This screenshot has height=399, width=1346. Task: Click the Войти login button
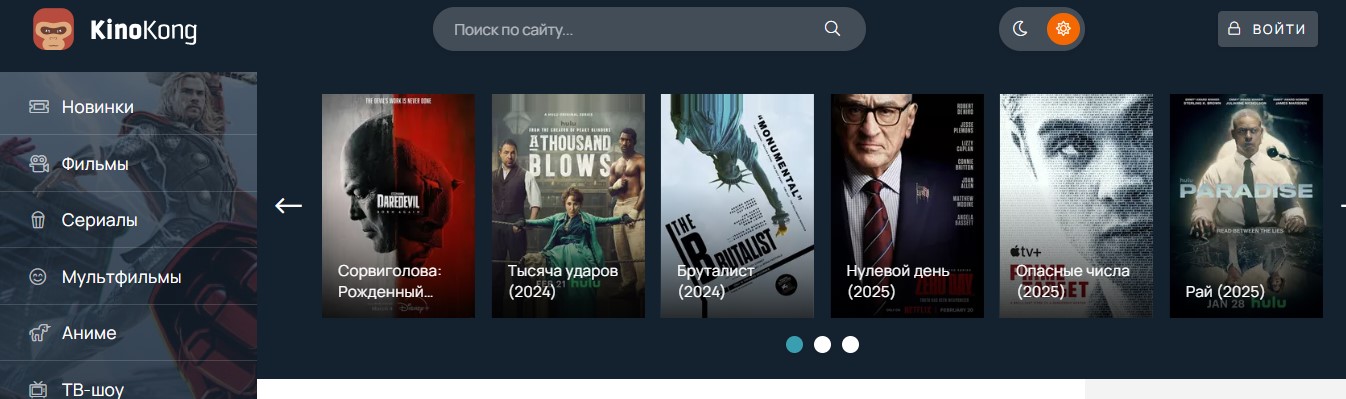(1268, 29)
